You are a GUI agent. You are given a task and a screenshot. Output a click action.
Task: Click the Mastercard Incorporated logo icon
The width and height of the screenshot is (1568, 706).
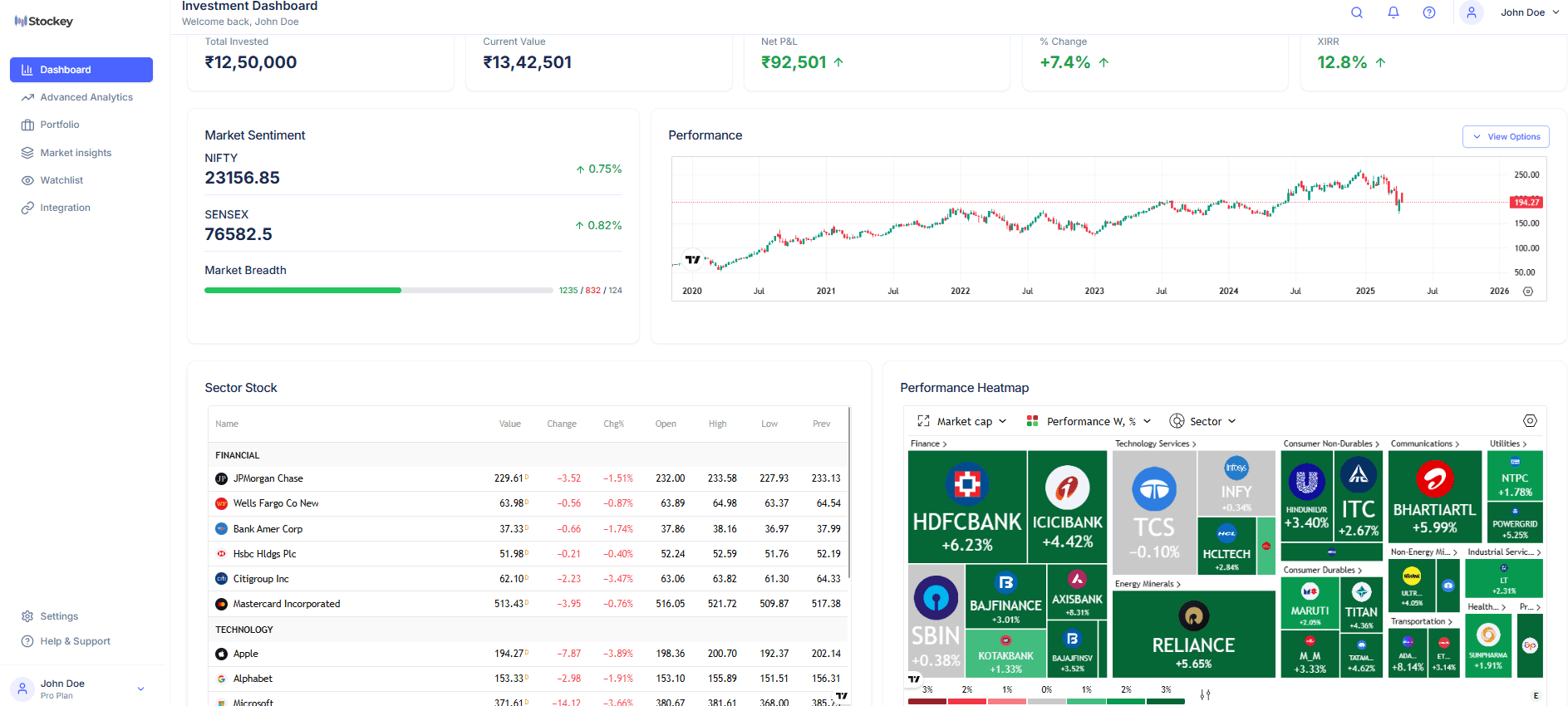click(221, 604)
